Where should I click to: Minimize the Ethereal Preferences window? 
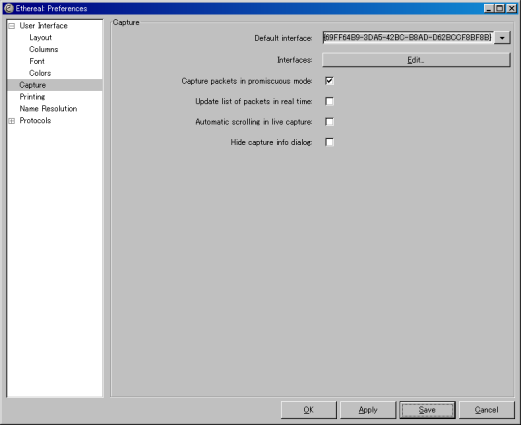click(x=489, y=8)
